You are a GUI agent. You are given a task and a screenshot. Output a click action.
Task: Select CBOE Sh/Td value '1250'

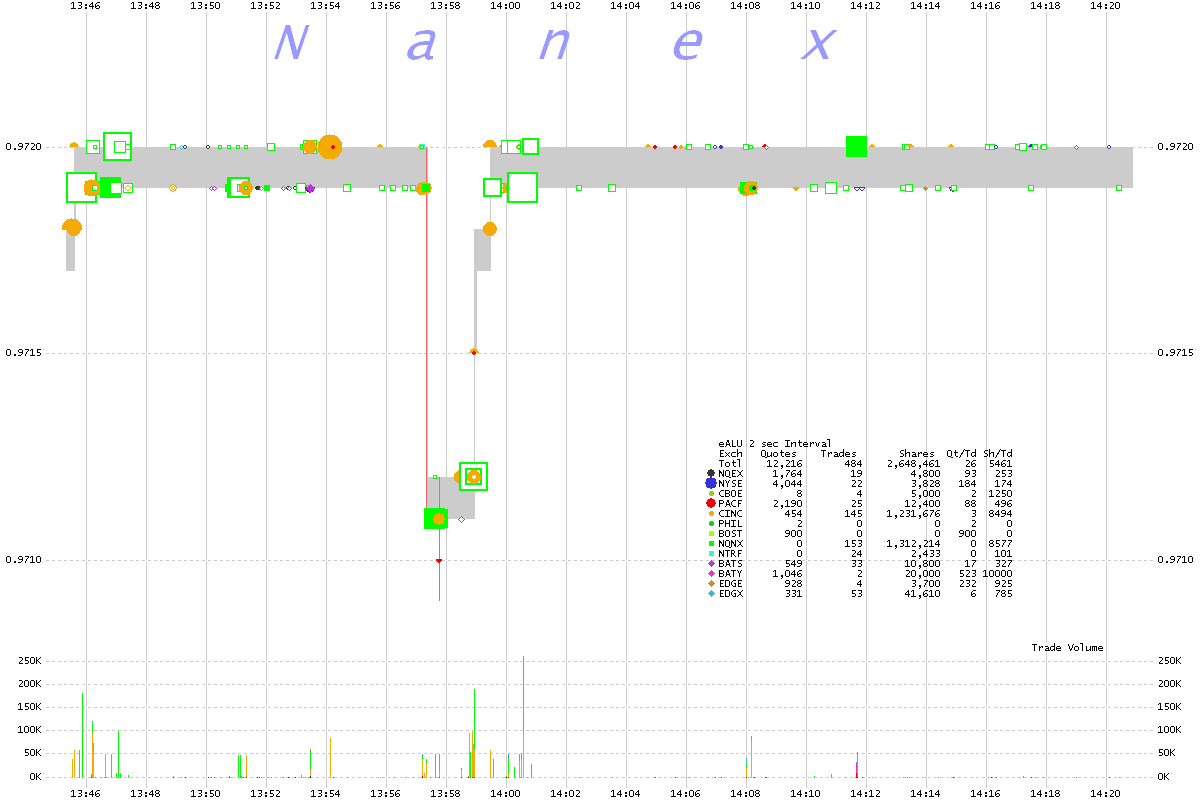1001,493
